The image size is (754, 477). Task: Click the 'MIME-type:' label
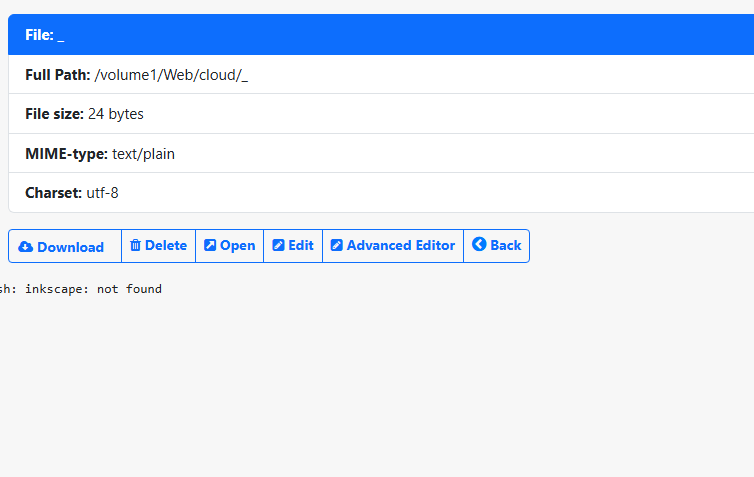(66, 154)
